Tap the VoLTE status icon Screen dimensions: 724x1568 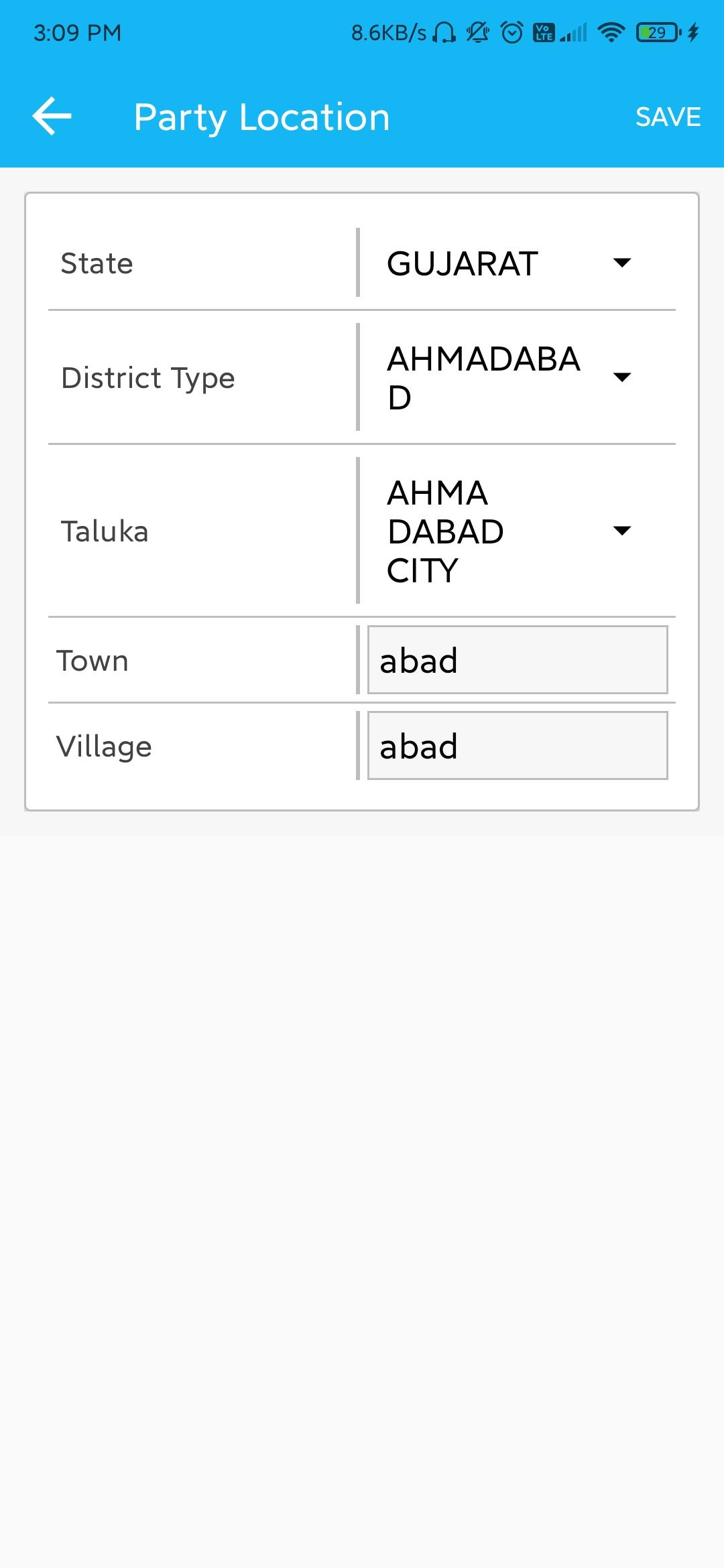click(x=543, y=32)
